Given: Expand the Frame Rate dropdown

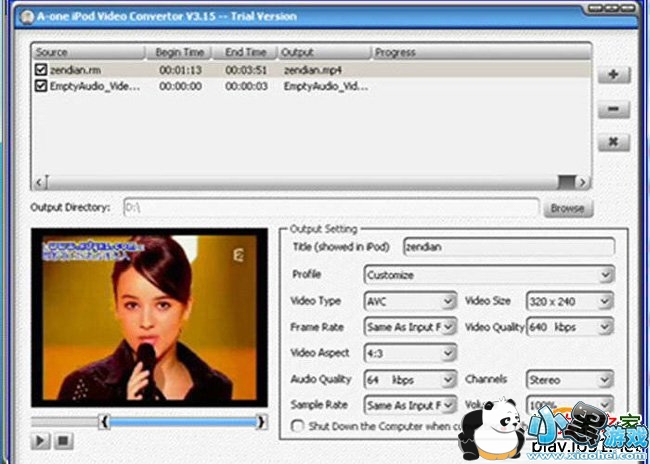Looking at the screenshot, I should point(410,327).
